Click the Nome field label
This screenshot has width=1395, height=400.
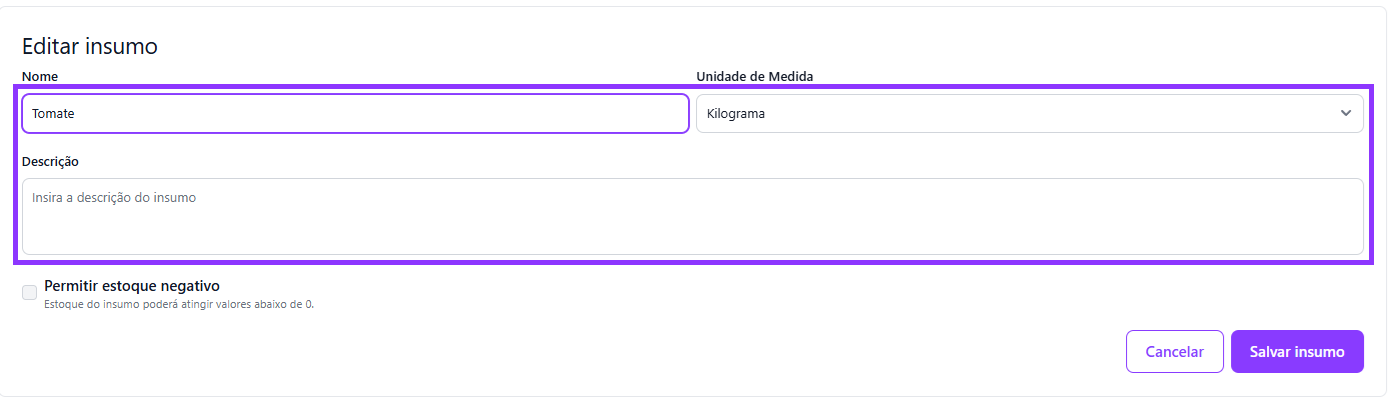pos(39,77)
